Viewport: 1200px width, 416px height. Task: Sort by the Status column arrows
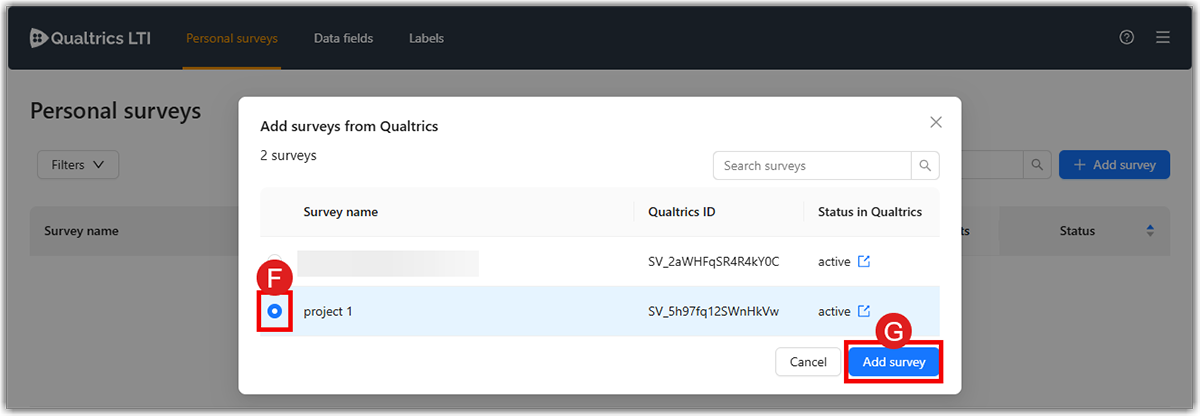(x=1150, y=231)
